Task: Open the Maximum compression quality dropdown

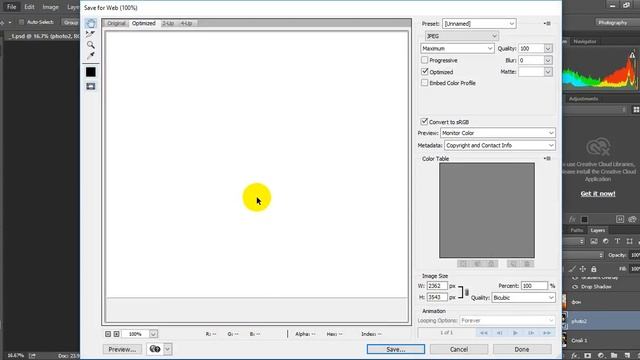Action: pos(457,48)
